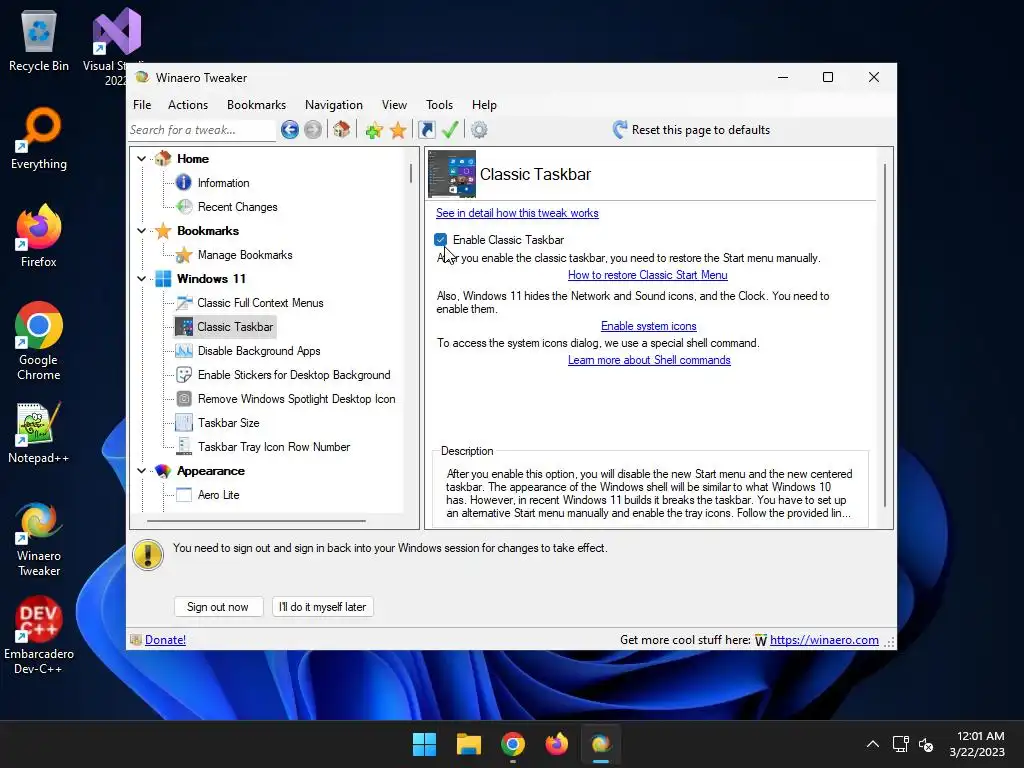Click the Search for a tweak field

coord(201,130)
